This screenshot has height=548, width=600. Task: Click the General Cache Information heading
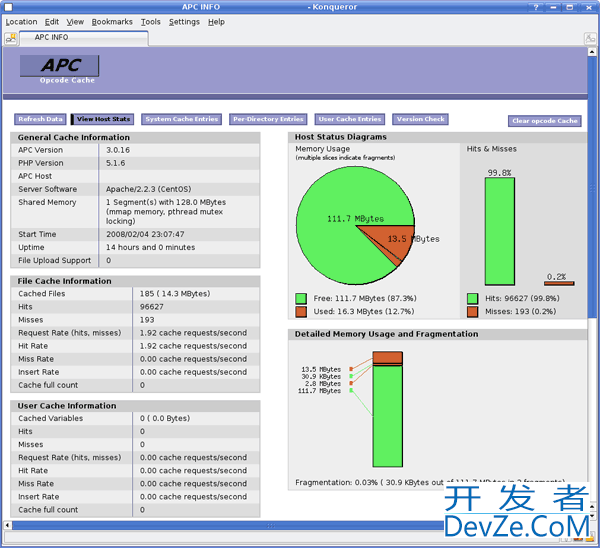coord(73,137)
